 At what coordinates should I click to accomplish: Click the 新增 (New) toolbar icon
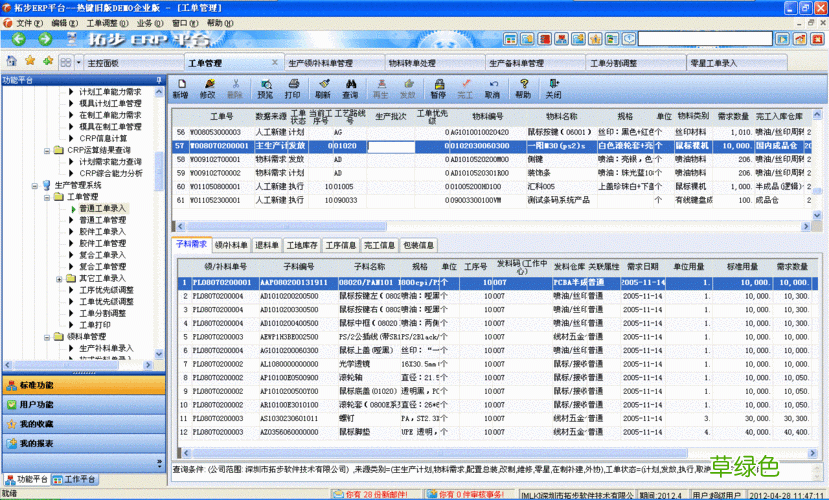(180, 88)
